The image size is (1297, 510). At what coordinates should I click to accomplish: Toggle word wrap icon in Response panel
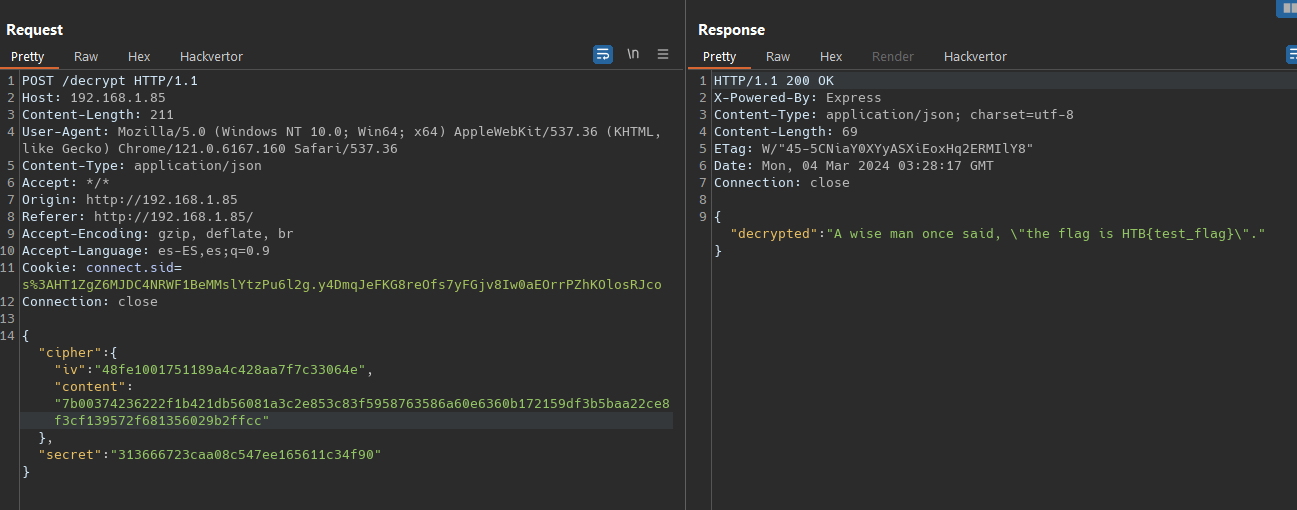[1291, 54]
